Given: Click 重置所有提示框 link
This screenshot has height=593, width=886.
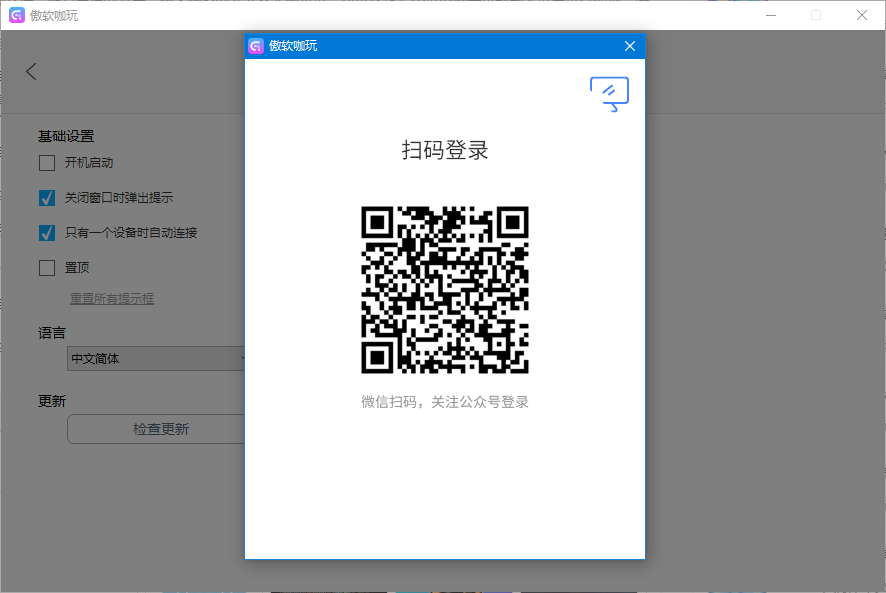Looking at the screenshot, I should pos(112,298).
